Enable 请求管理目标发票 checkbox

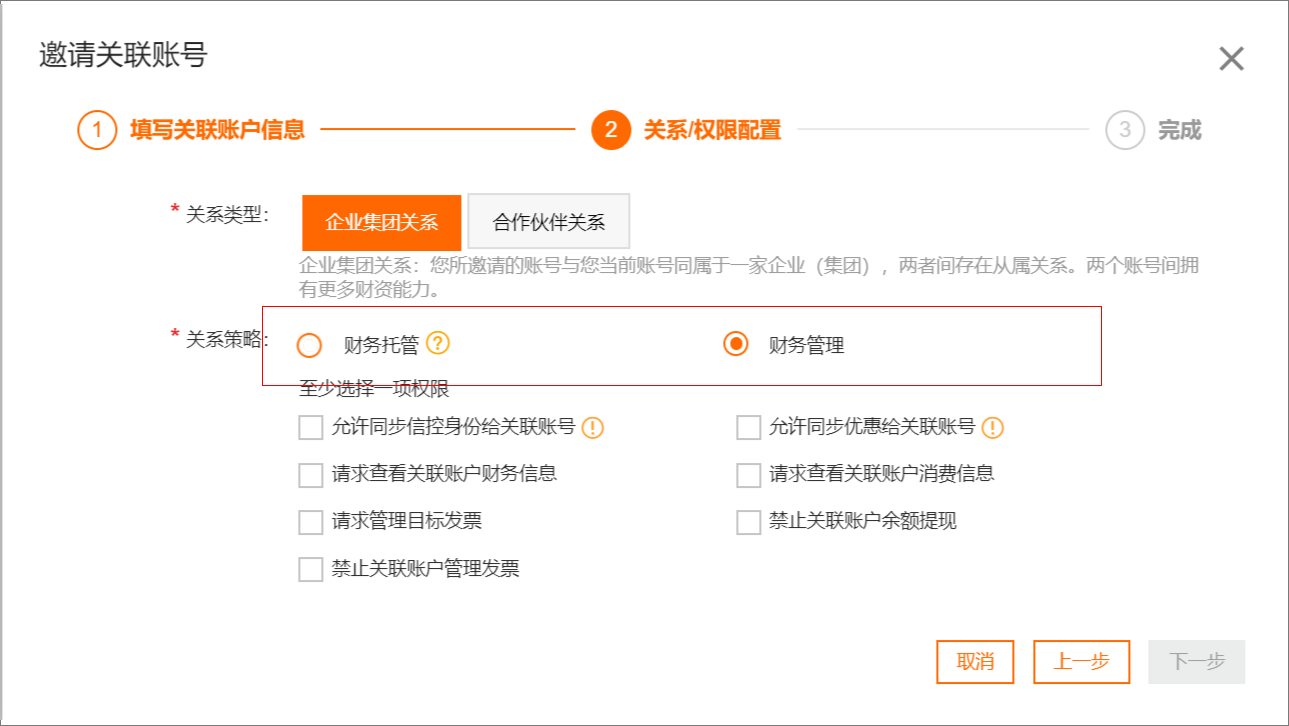[x=311, y=522]
